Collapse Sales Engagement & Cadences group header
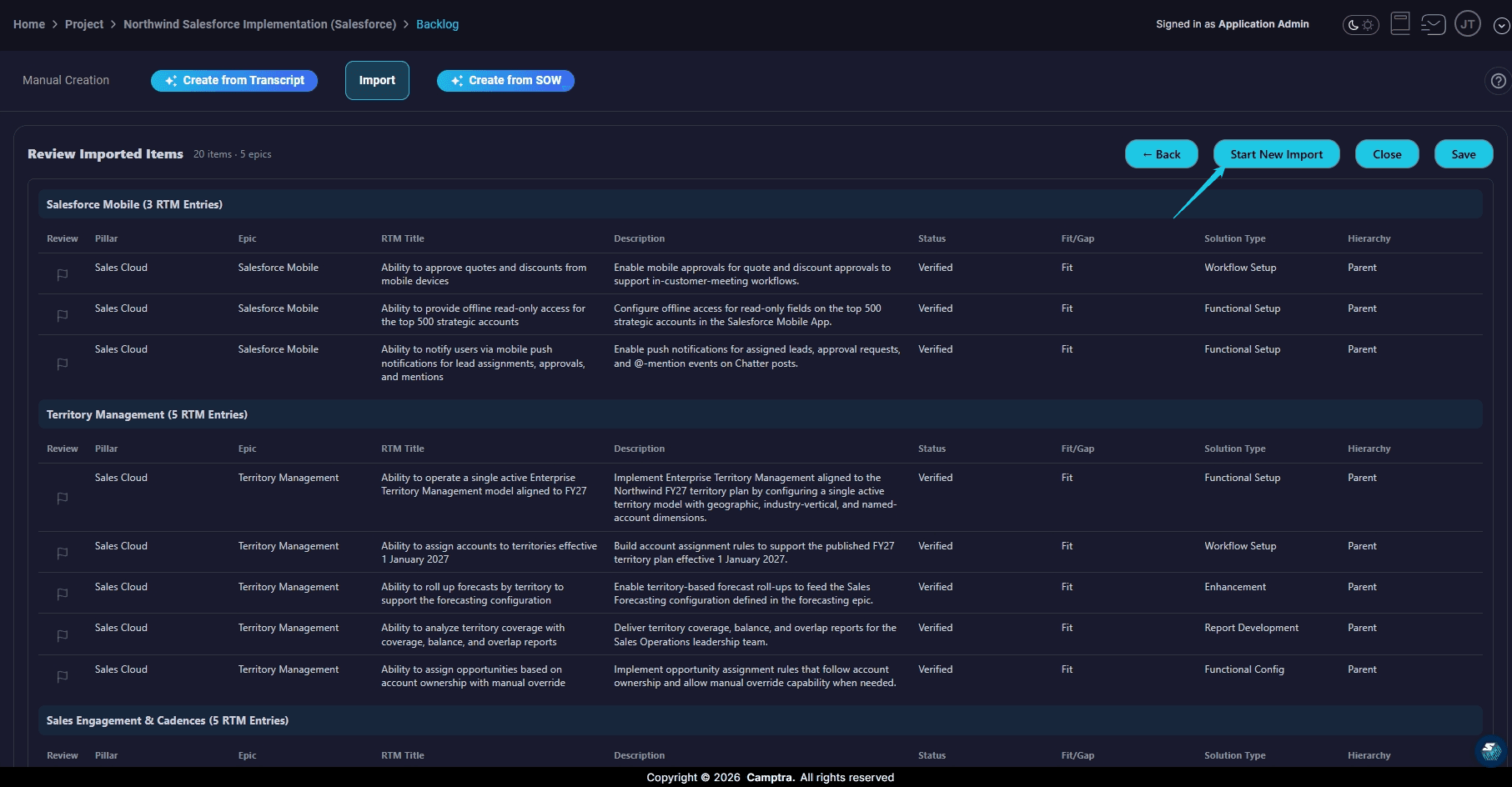Screen dimensions: 1512x787 tap(760, 720)
